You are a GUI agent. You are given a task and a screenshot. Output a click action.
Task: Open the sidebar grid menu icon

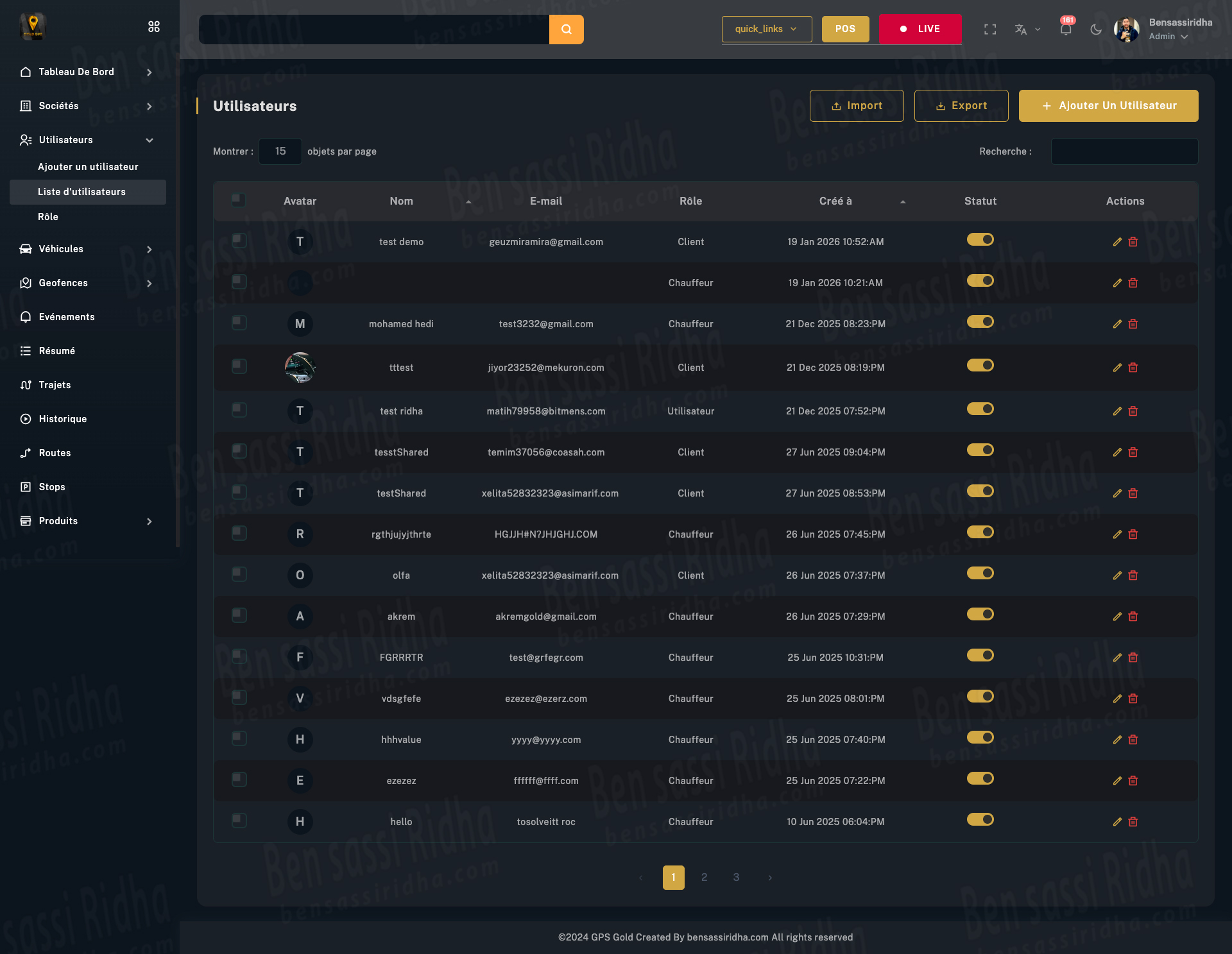[154, 27]
